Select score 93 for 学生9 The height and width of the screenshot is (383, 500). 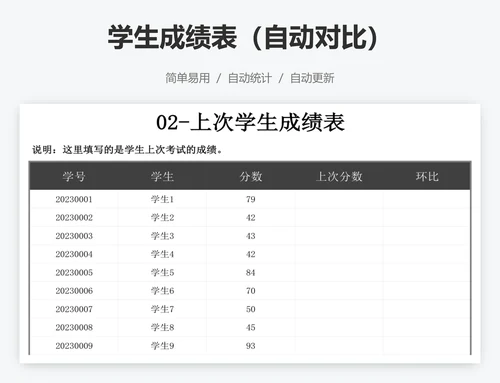(251, 346)
